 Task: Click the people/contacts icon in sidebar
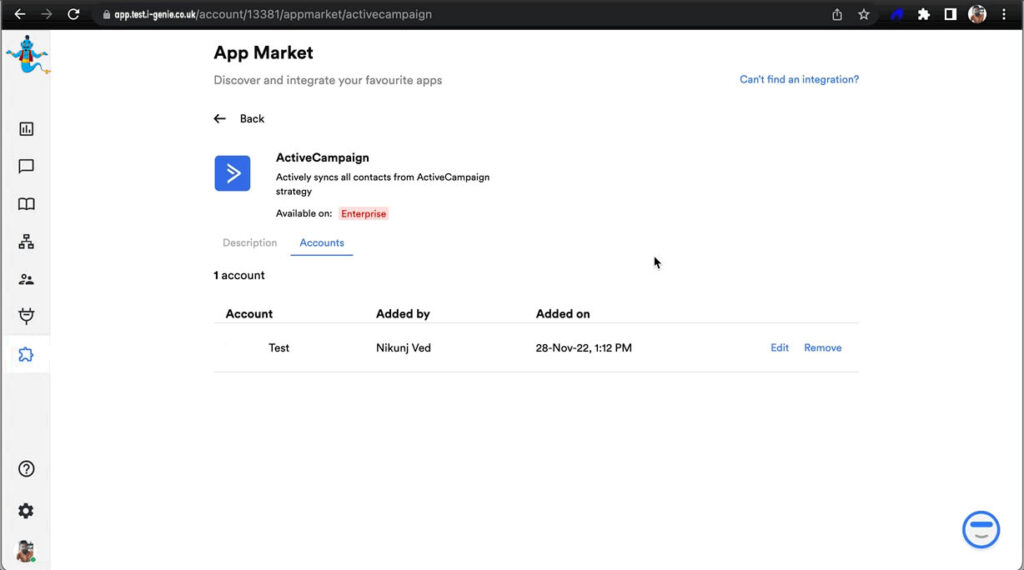click(x=26, y=280)
